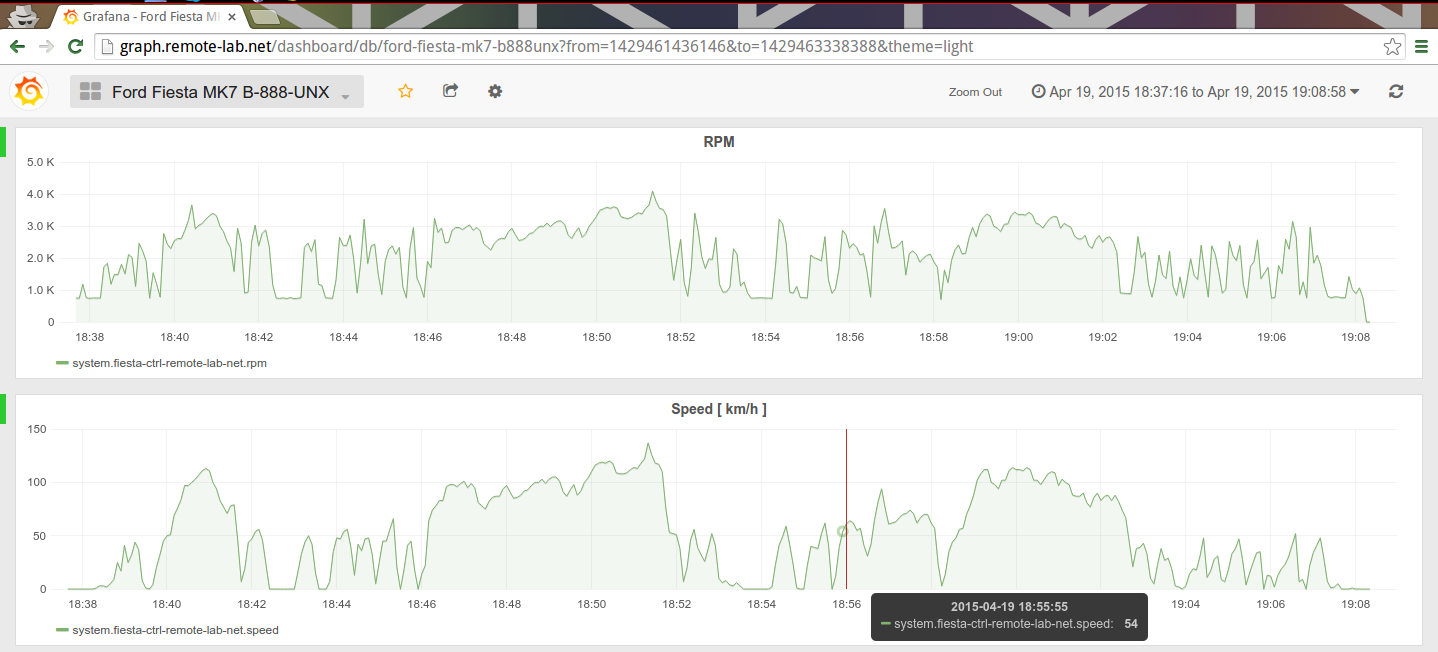Open the time range picker dropdown

[1195, 91]
